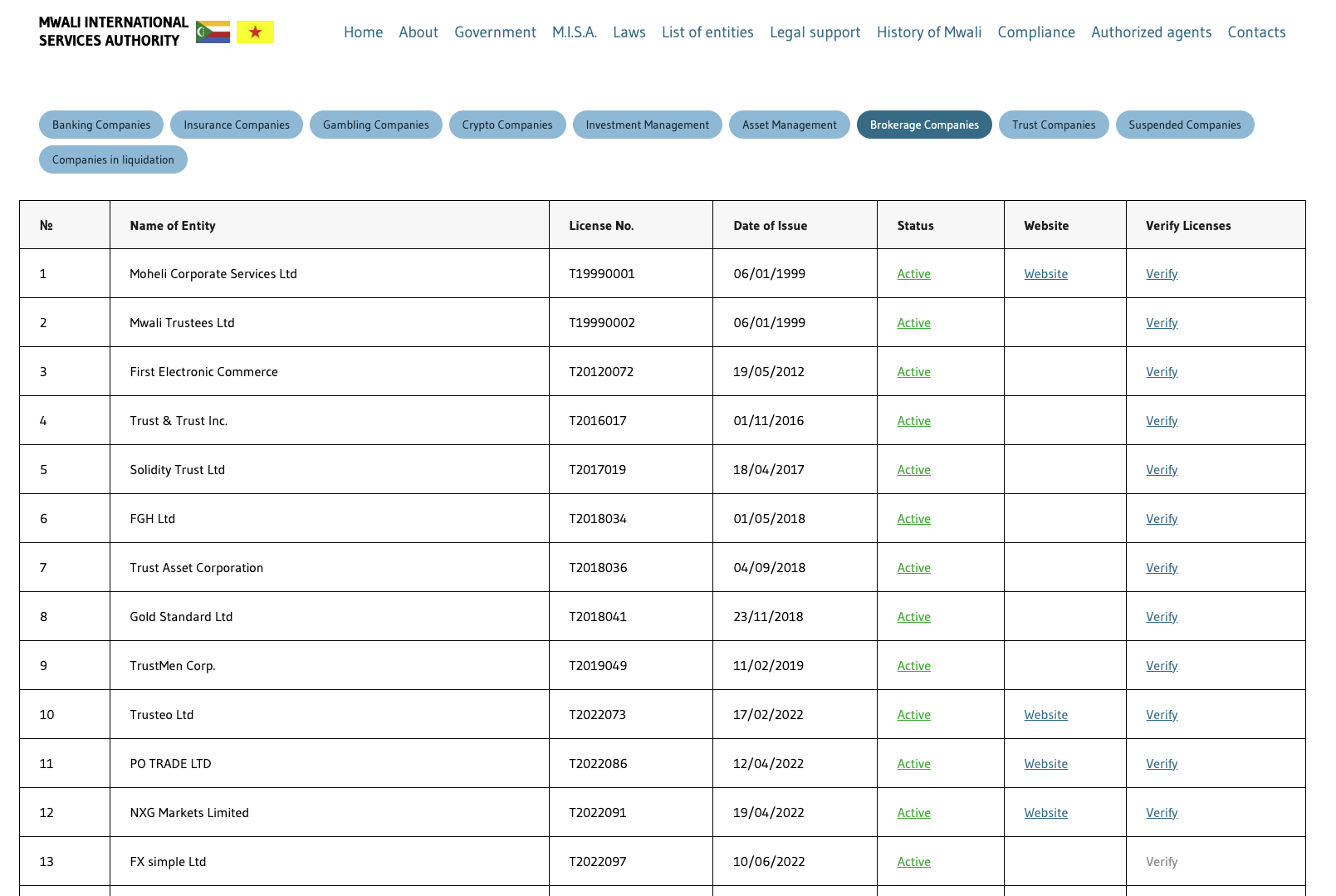Open Website link for Moheli Corporate Services
The width and height of the screenshot is (1336, 896).
[1046, 274]
